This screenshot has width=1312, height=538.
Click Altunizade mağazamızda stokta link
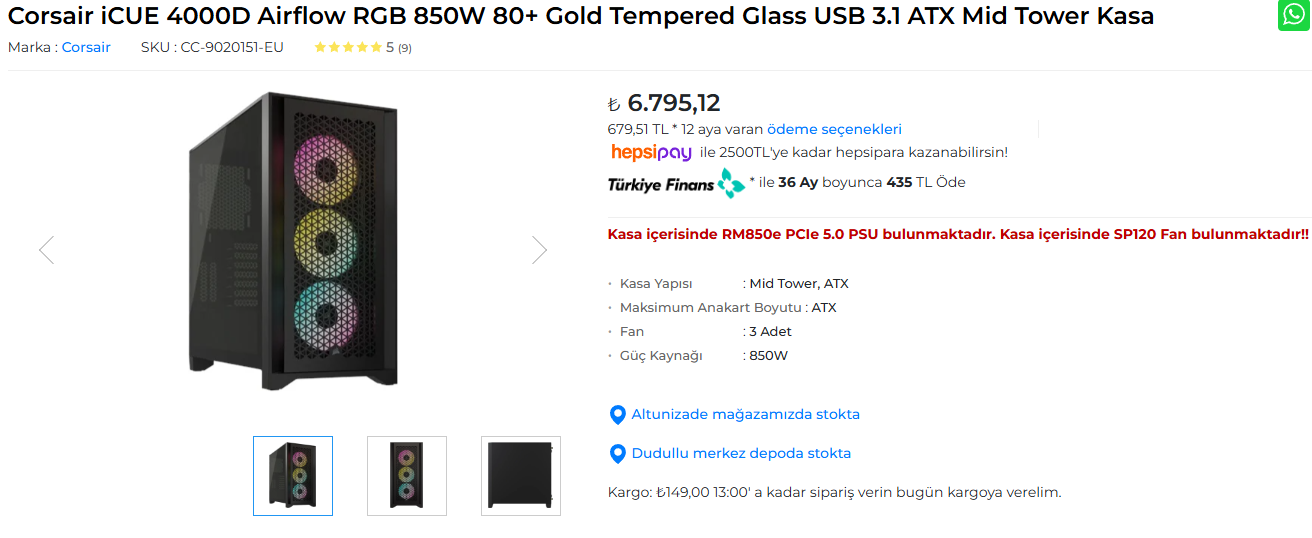(745, 414)
